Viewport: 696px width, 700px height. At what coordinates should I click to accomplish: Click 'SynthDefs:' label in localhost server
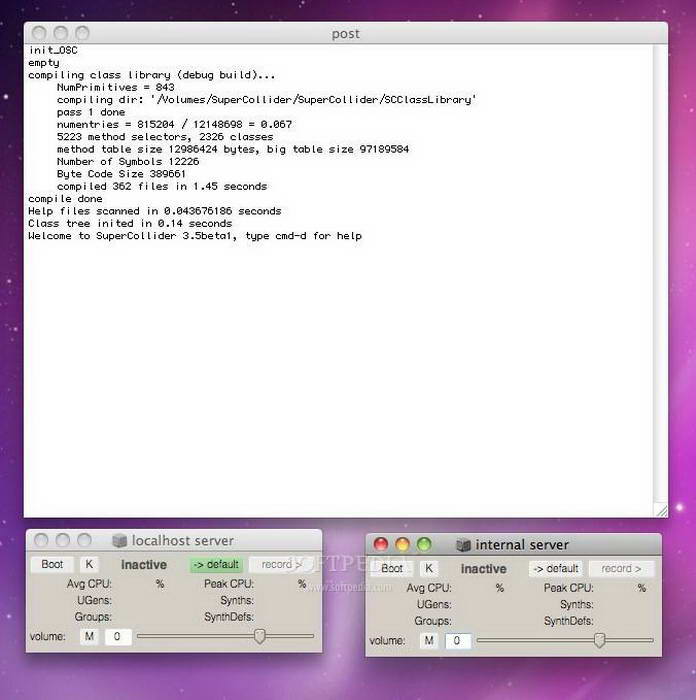tap(229, 617)
